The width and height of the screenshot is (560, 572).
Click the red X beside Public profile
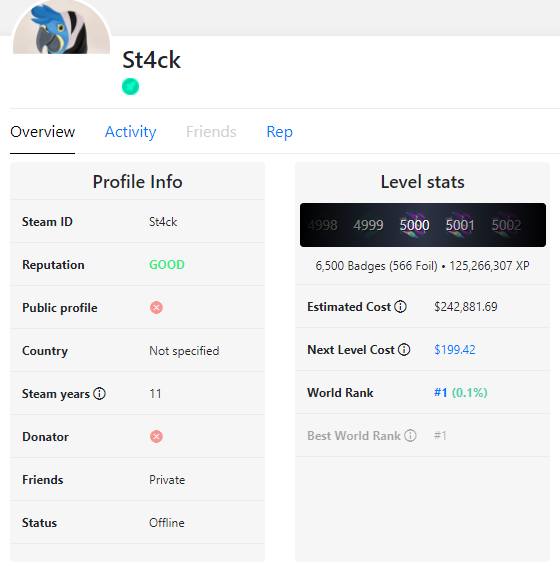point(156,308)
